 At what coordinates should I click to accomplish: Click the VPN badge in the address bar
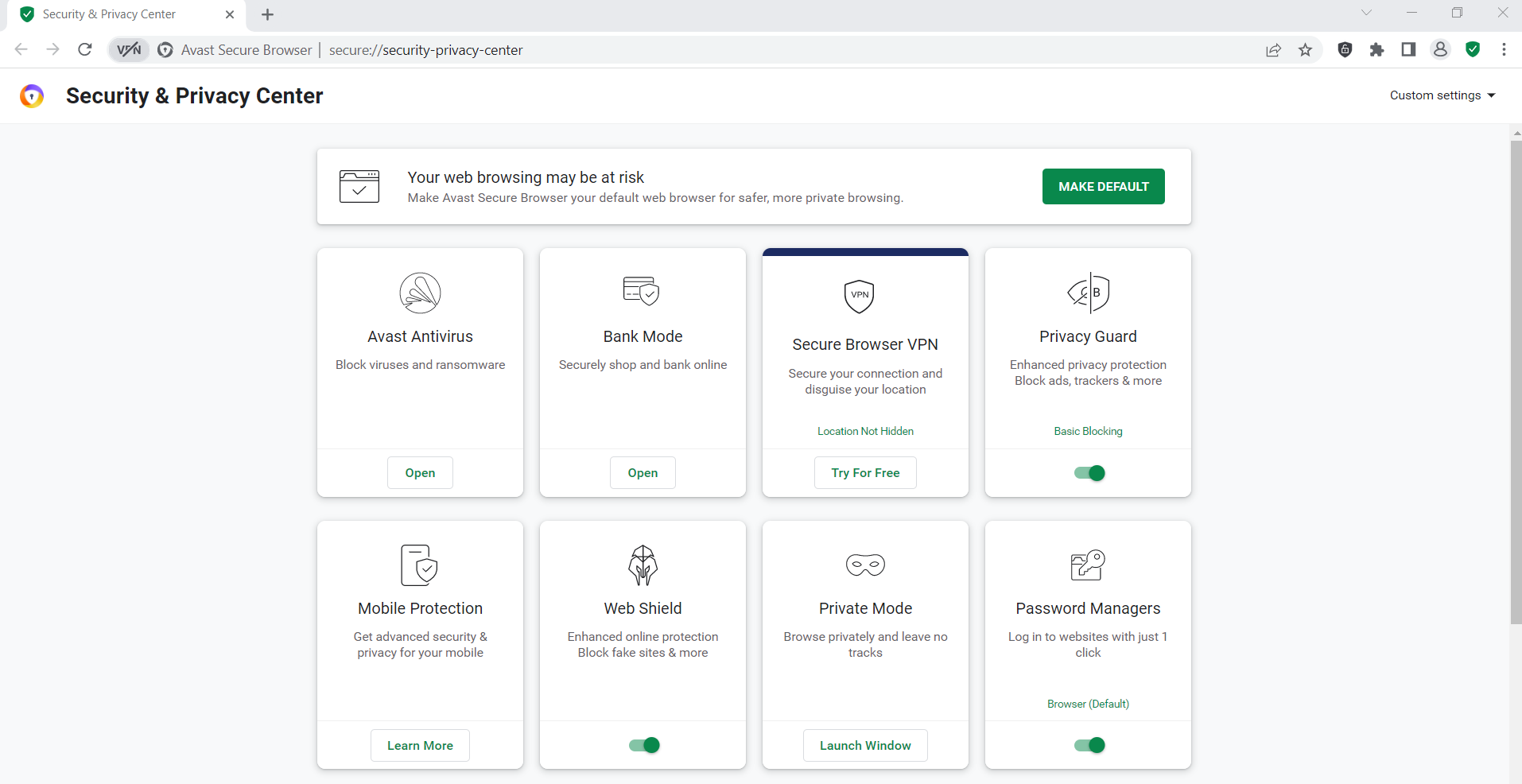[x=129, y=50]
